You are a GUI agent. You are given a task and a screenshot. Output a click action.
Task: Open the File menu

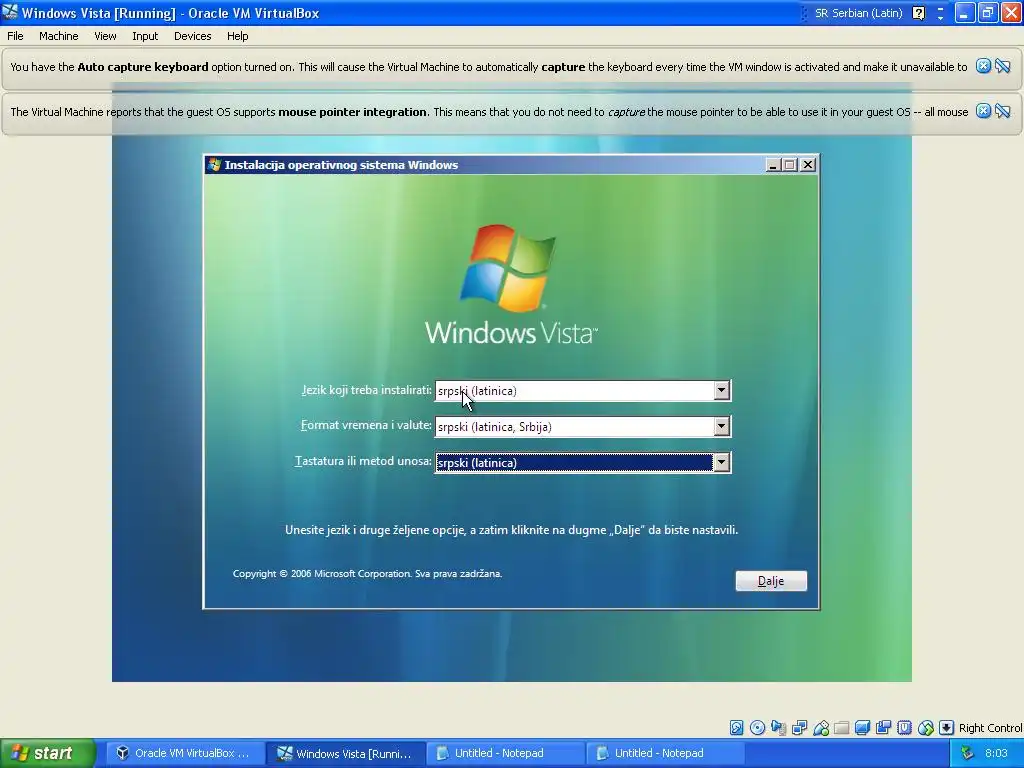click(x=15, y=36)
